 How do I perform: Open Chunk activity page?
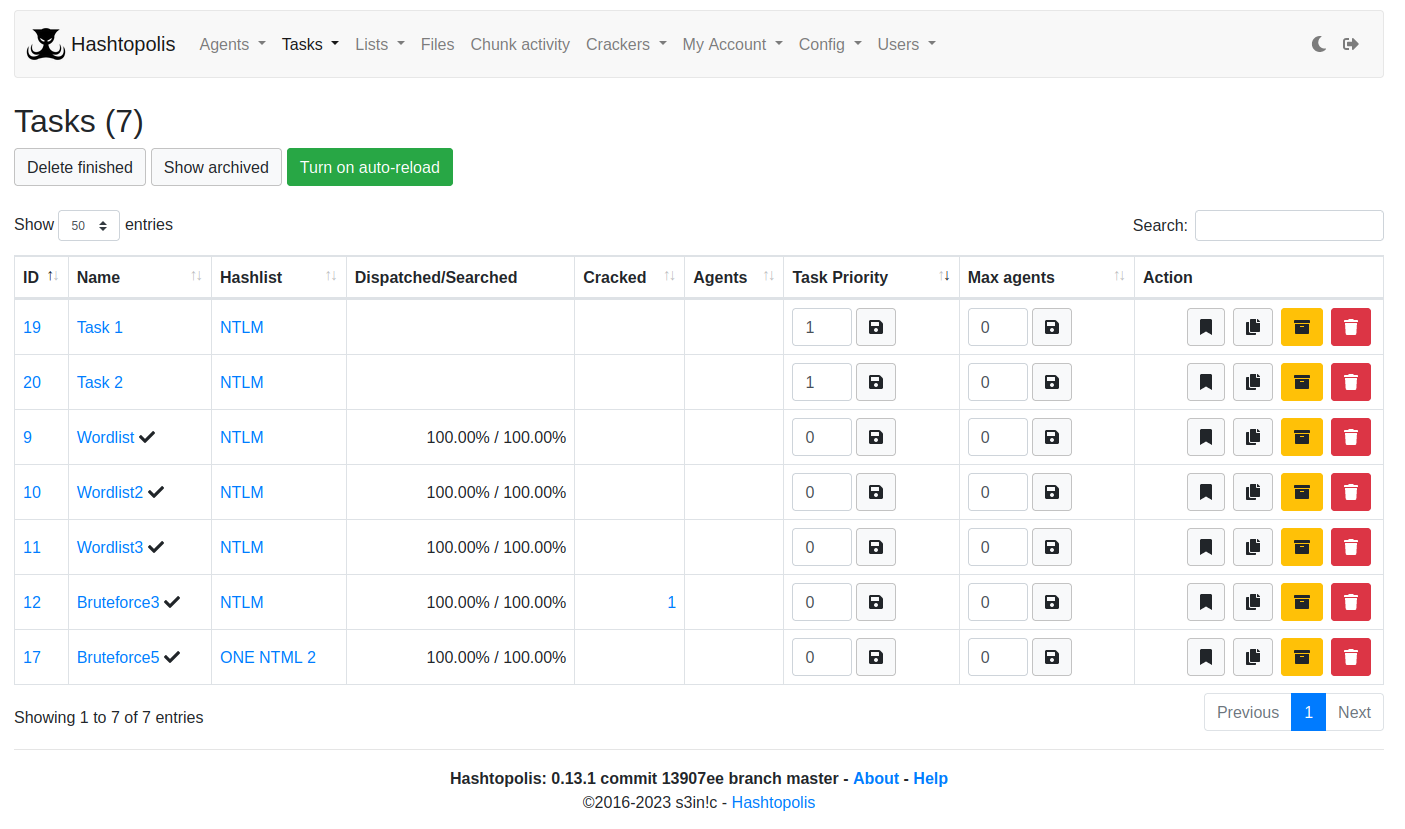click(x=520, y=44)
